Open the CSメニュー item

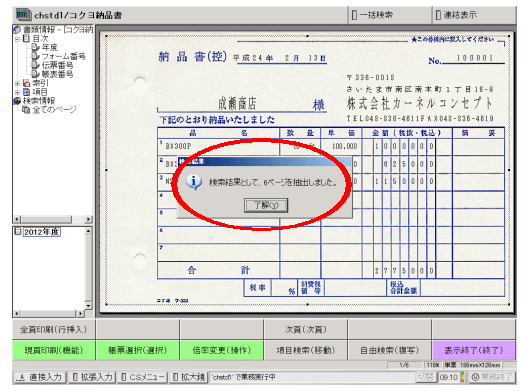[143, 377]
